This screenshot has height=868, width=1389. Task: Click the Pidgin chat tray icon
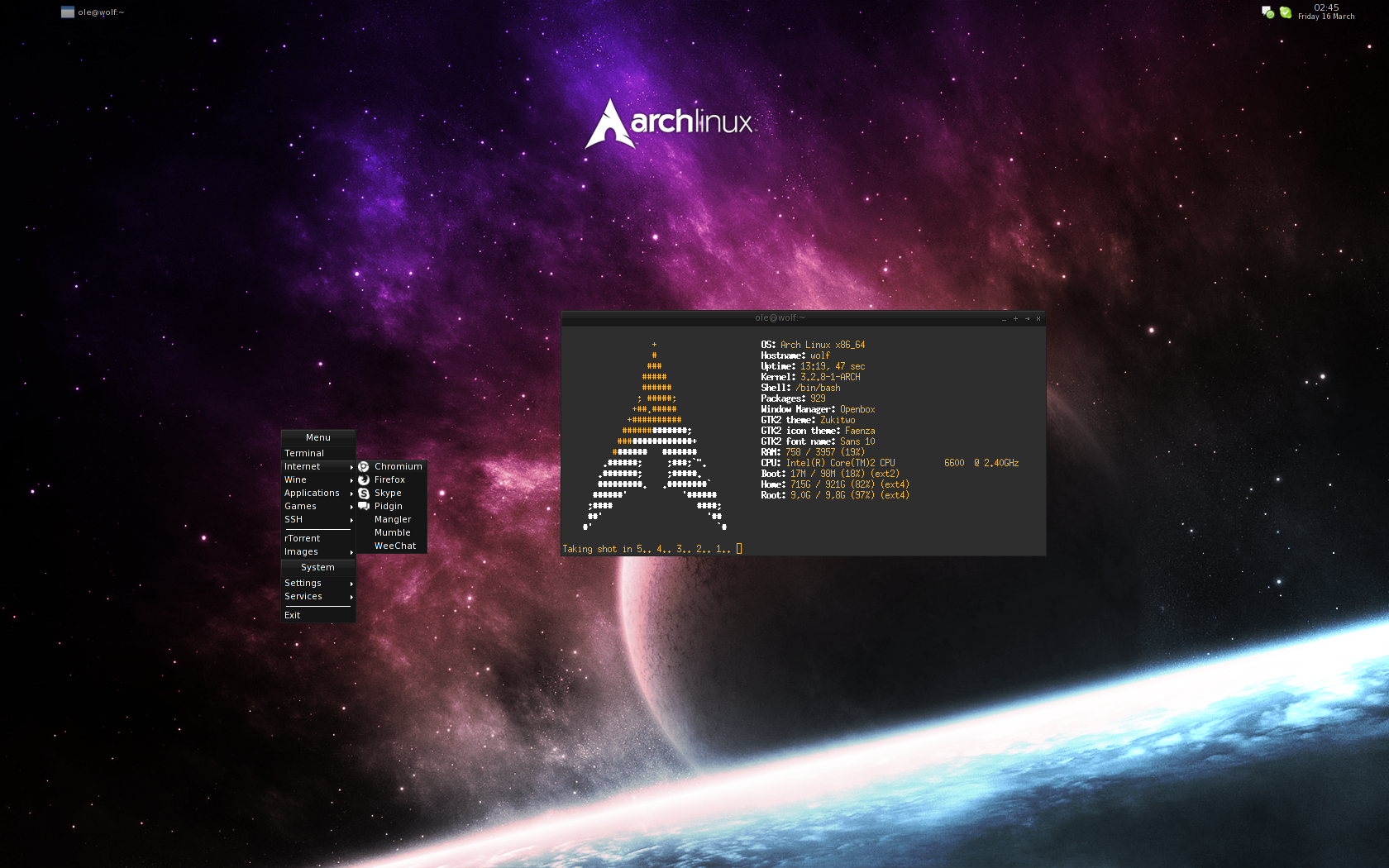(1267, 12)
